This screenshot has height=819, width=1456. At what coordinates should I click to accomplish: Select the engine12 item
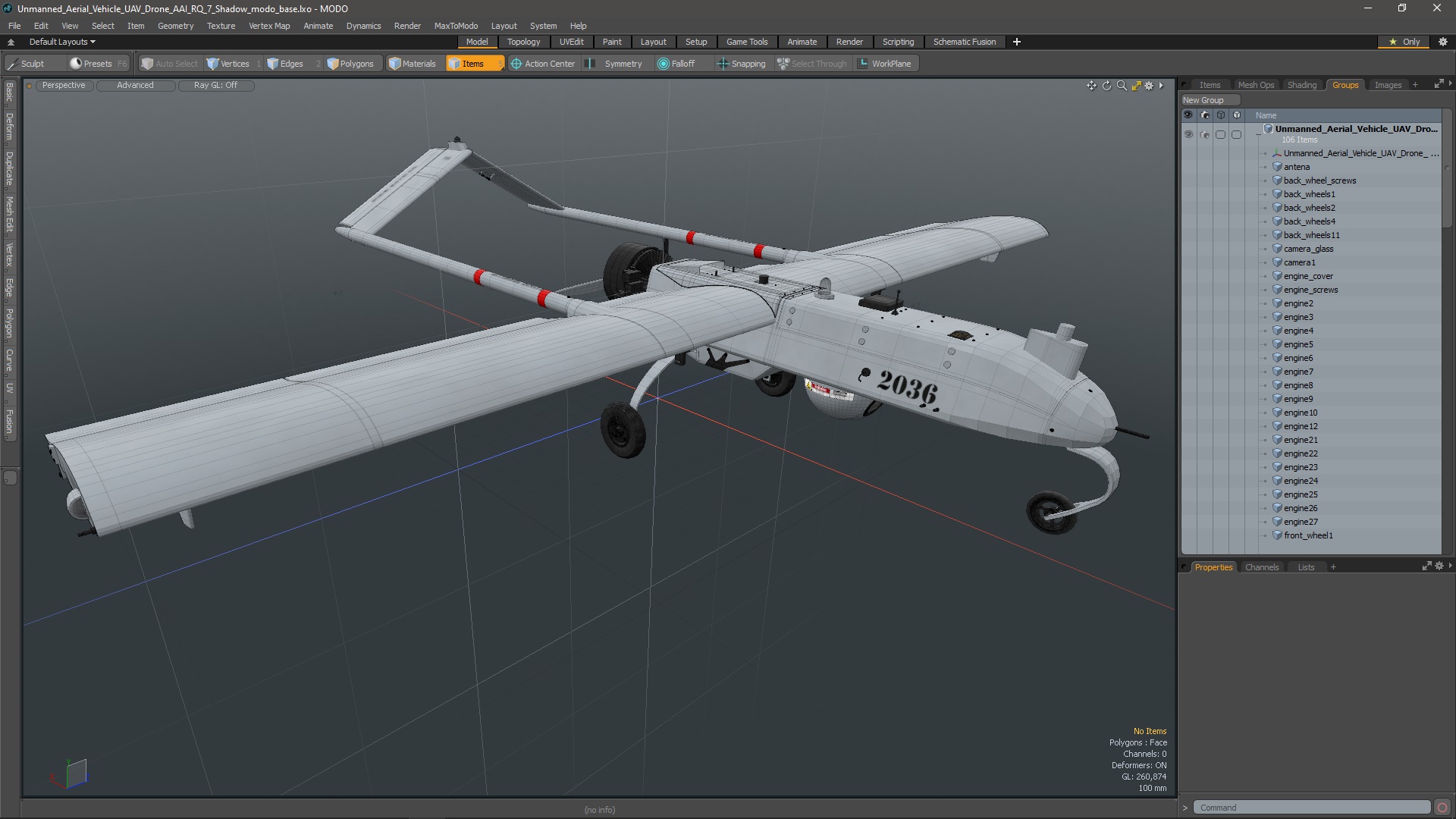tap(1301, 426)
